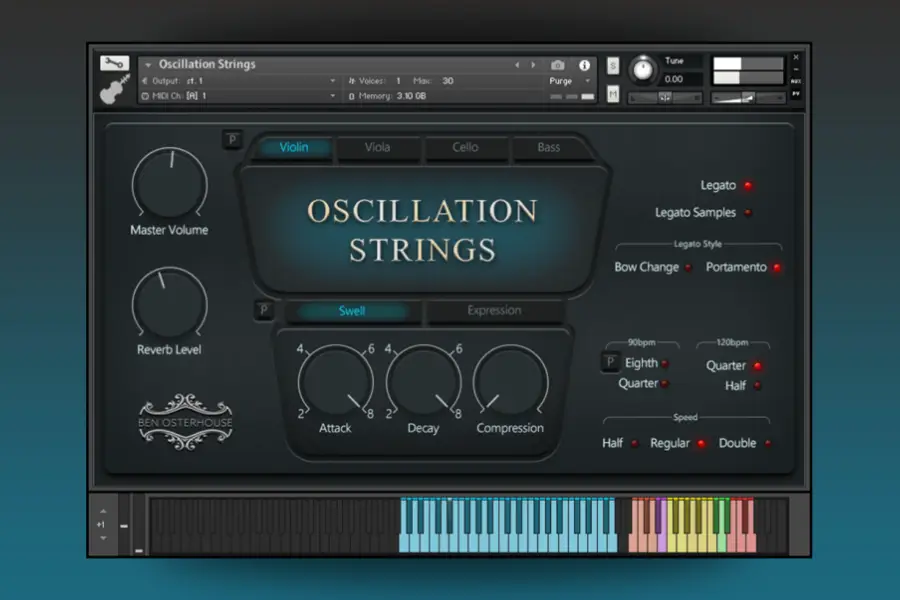Click the Decay knob

tap(424, 381)
